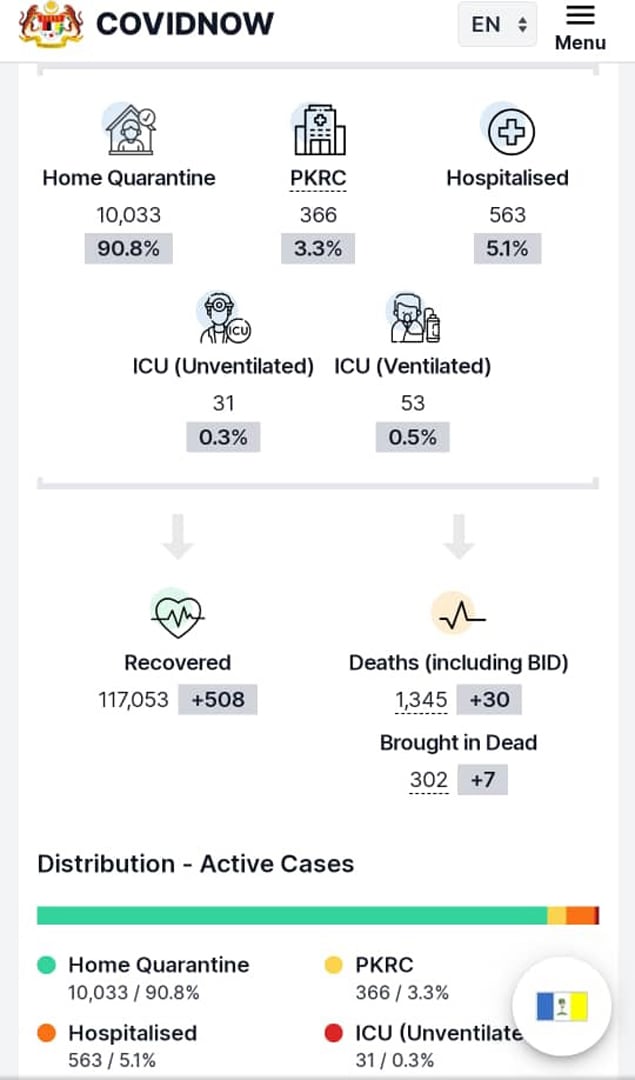This screenshot has width=635, height=1080.
Task: Click the Home Quarantine house icon
Action: (130, 129)
